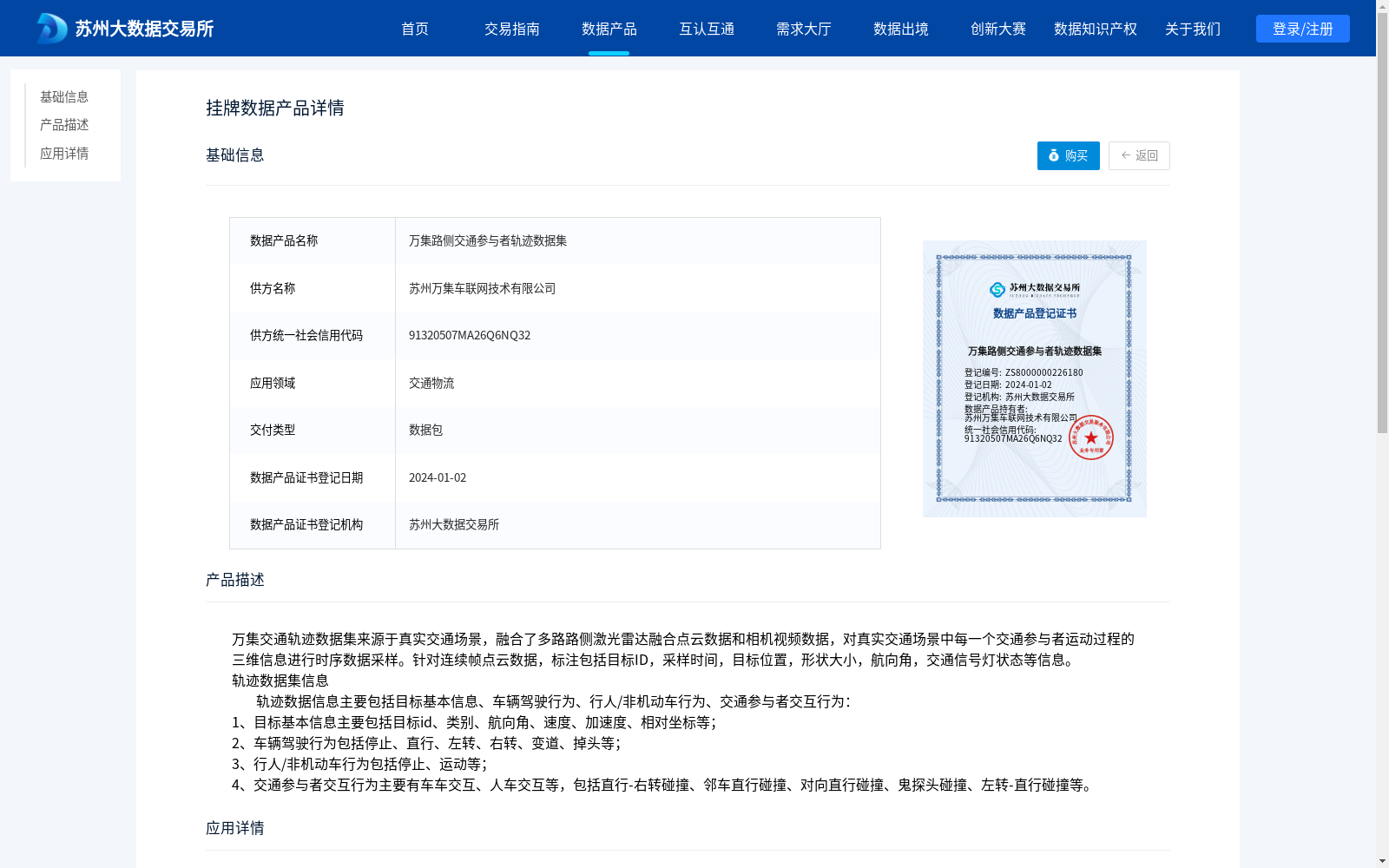Select the 交通物流 cell value
This screenshot has height=868, width=1389.
[431, 383]
